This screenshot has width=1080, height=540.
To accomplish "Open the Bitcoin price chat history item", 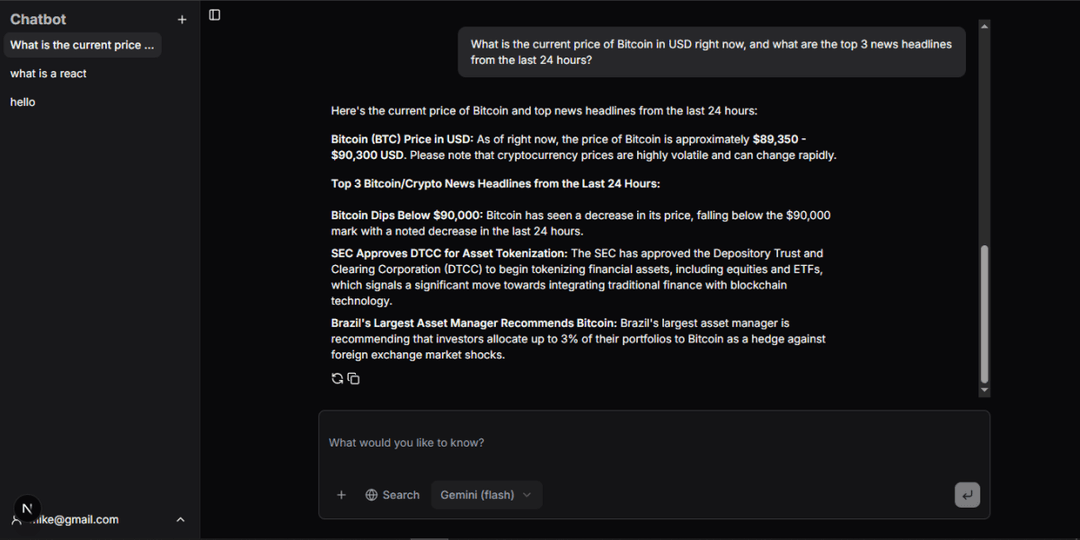I will (82, 45).
